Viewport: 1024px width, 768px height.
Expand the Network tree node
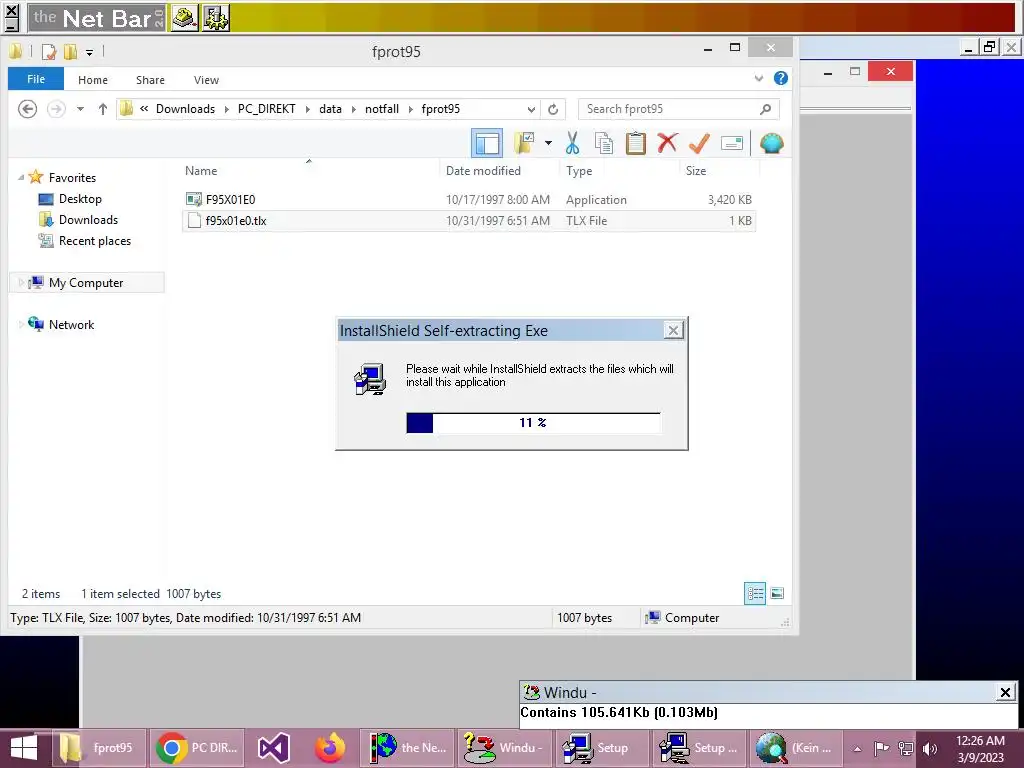tap(21, 325)
